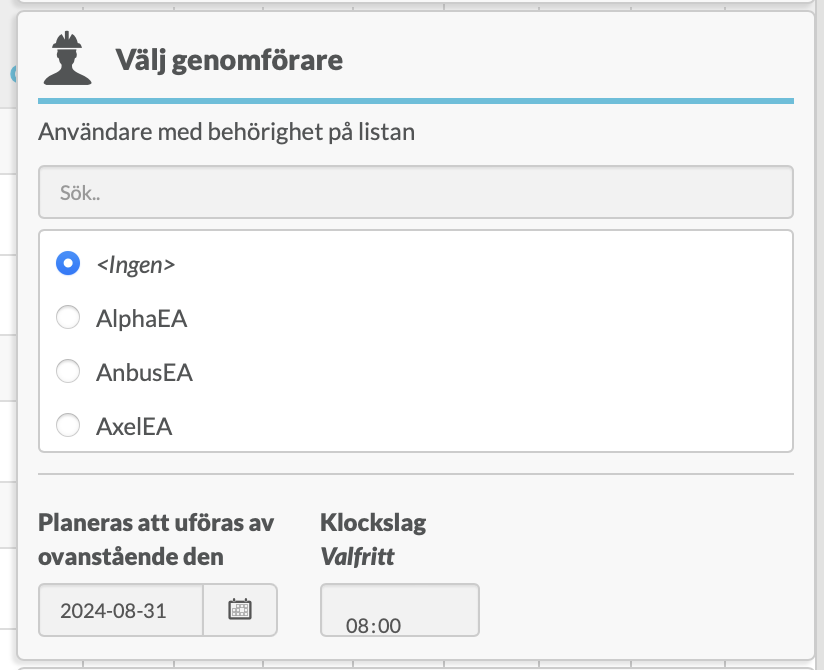Choose the AlphaEA radio button
The height and width of the screenshot is (670, 824).
(68, 318)
